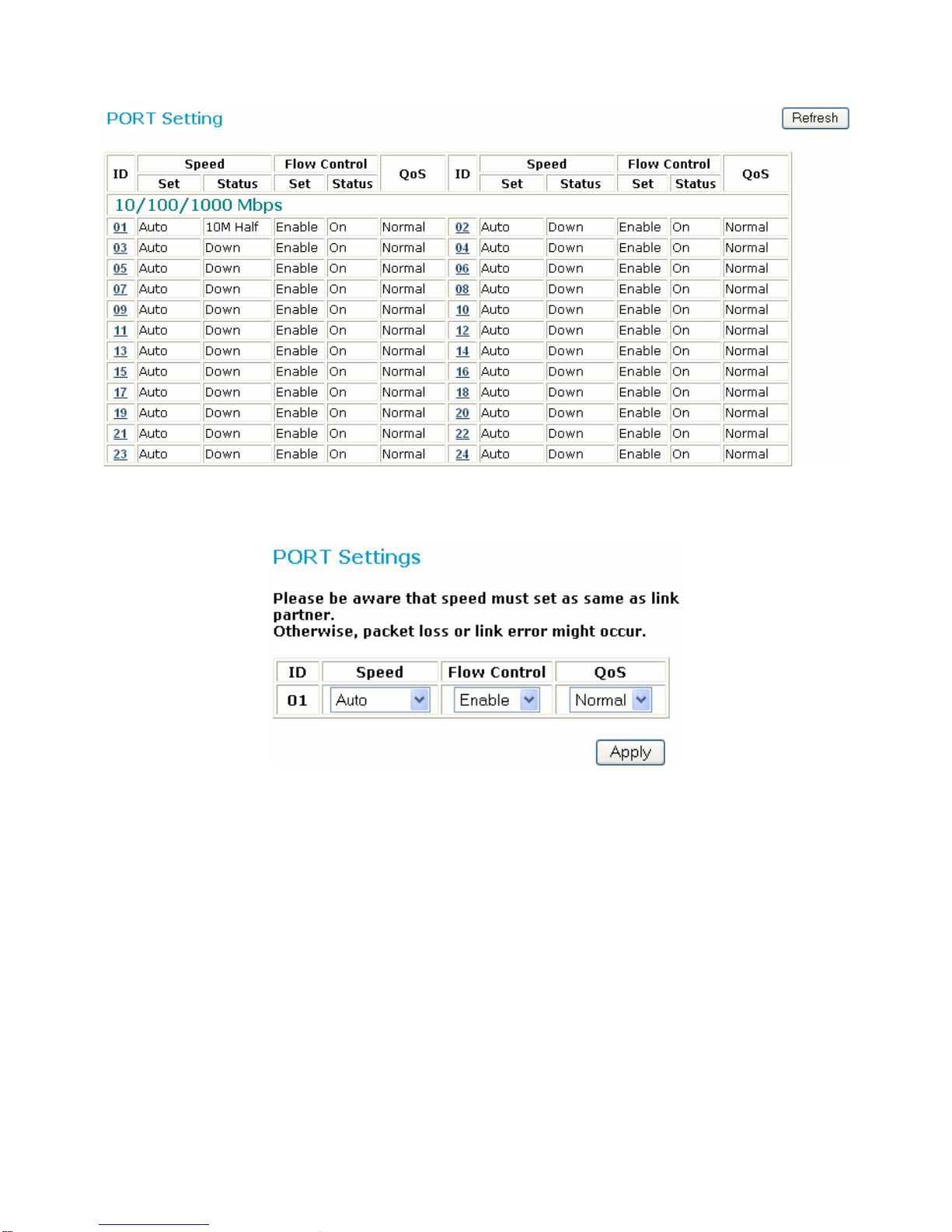Open port 12 link
Screen dimensions: 952x1232
[462, 330]
